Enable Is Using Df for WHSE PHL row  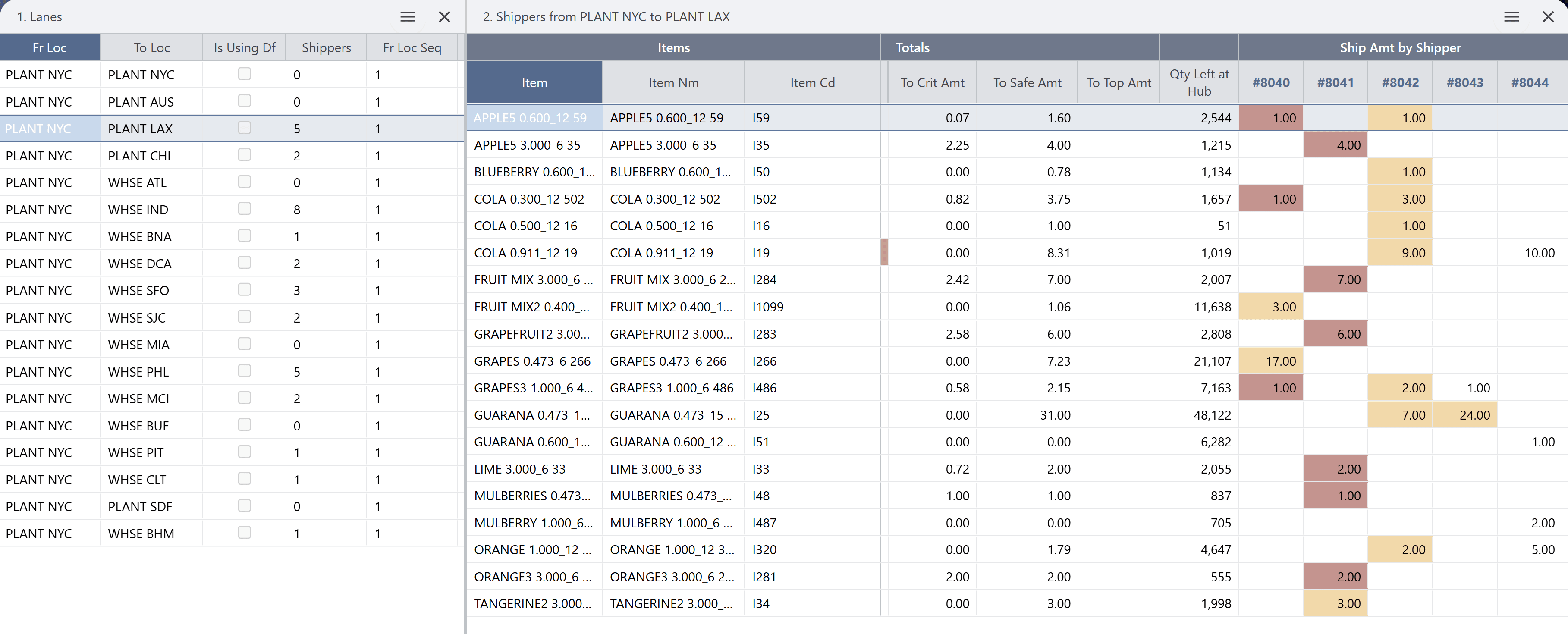coord(244,370)
